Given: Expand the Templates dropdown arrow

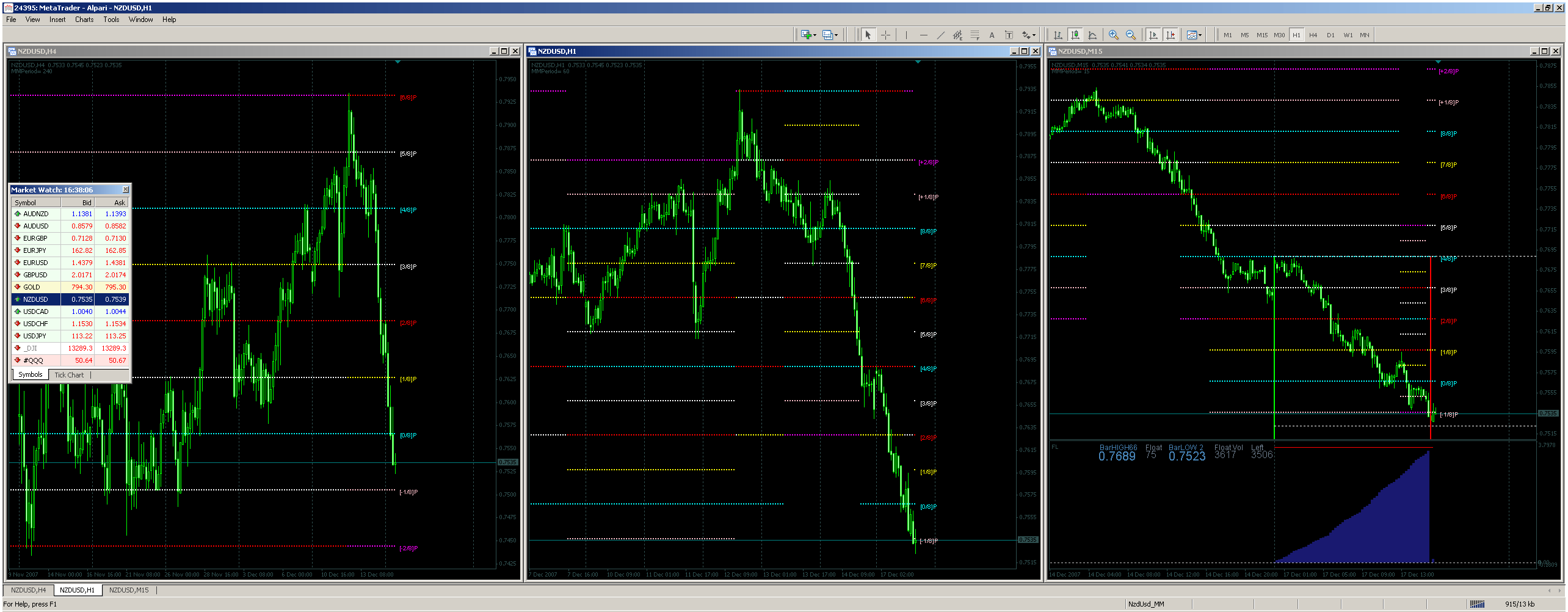Looking at the screenshot, I should coord(1200,35).
